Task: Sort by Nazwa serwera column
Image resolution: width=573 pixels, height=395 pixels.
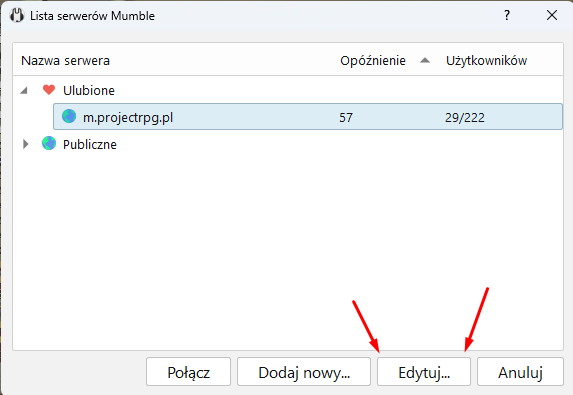Action: point(65,60)
